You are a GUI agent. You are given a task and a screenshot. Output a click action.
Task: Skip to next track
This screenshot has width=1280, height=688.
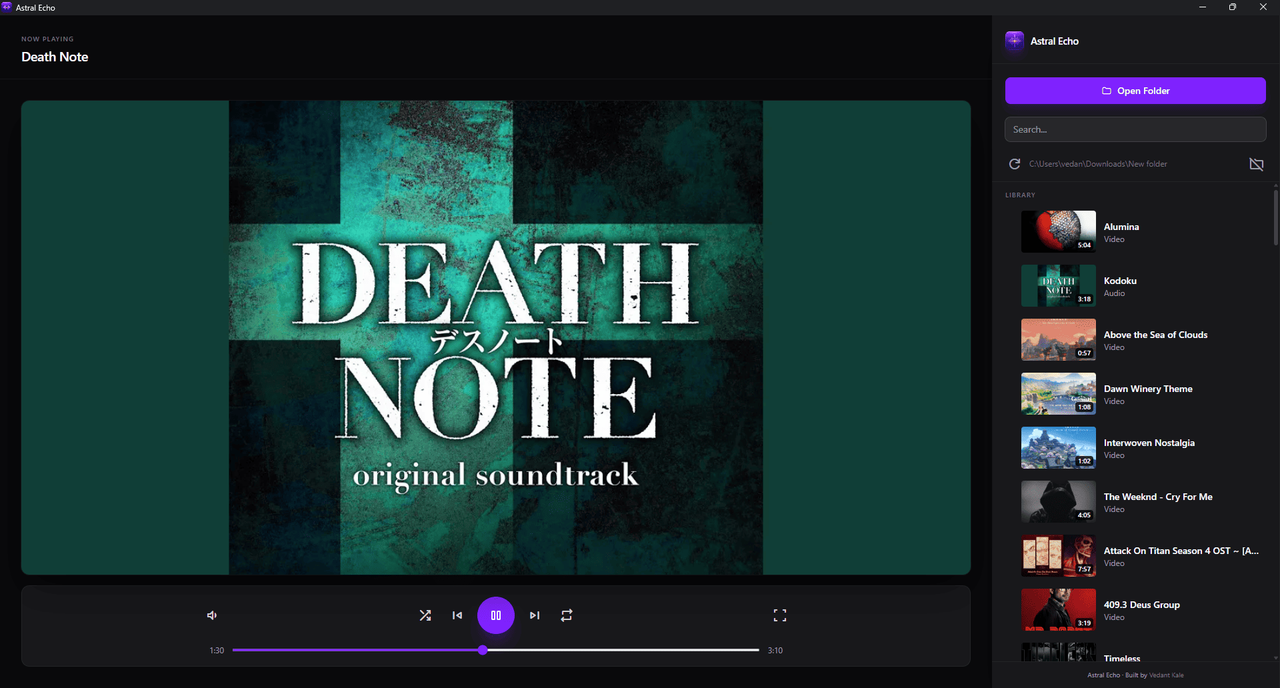tap(535, 616)
